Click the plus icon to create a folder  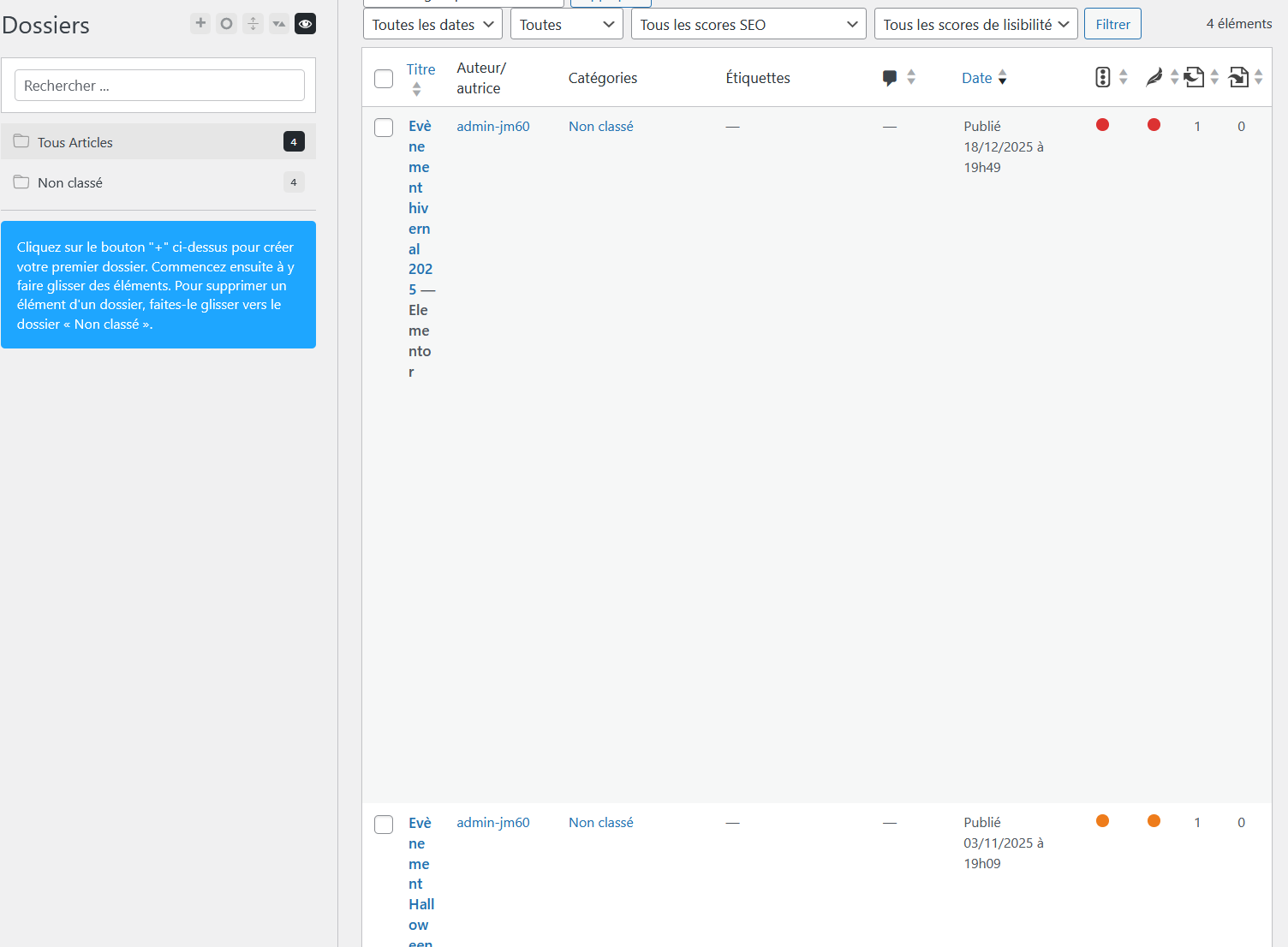pos(200,23)
